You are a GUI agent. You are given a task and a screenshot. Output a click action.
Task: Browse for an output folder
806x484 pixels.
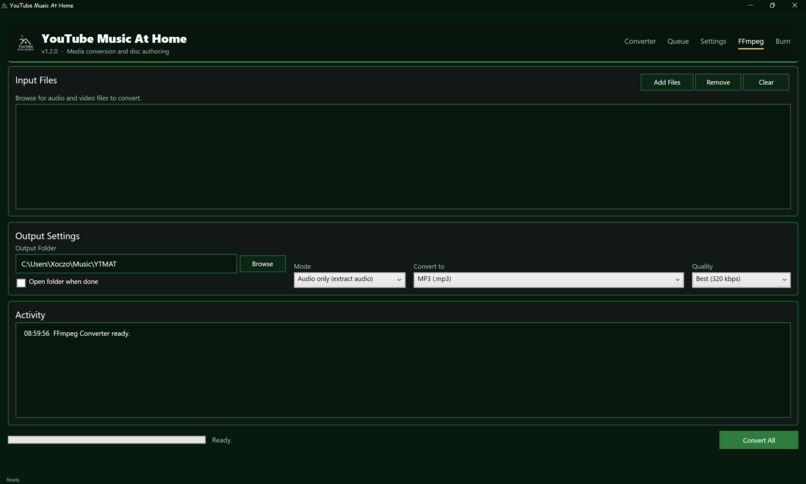click(x=262, y=264)
